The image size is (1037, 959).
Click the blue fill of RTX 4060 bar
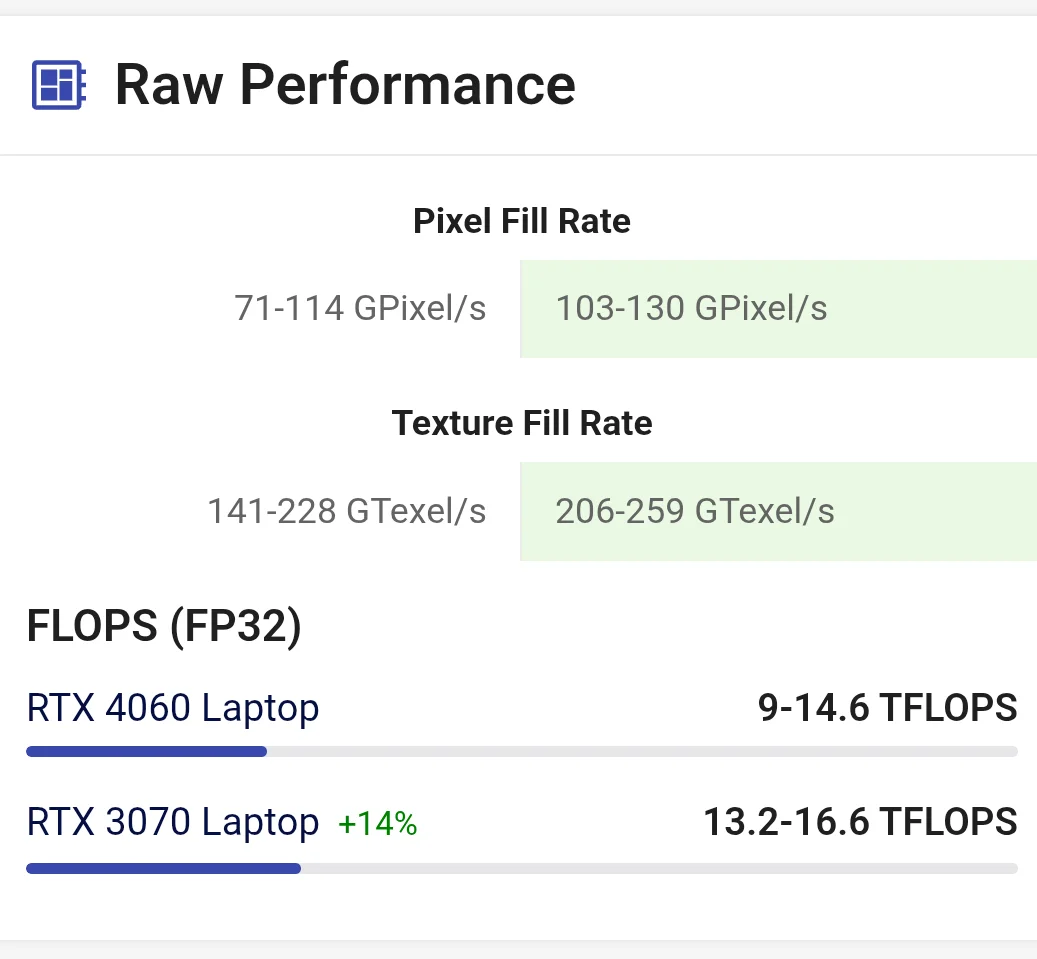146,752
